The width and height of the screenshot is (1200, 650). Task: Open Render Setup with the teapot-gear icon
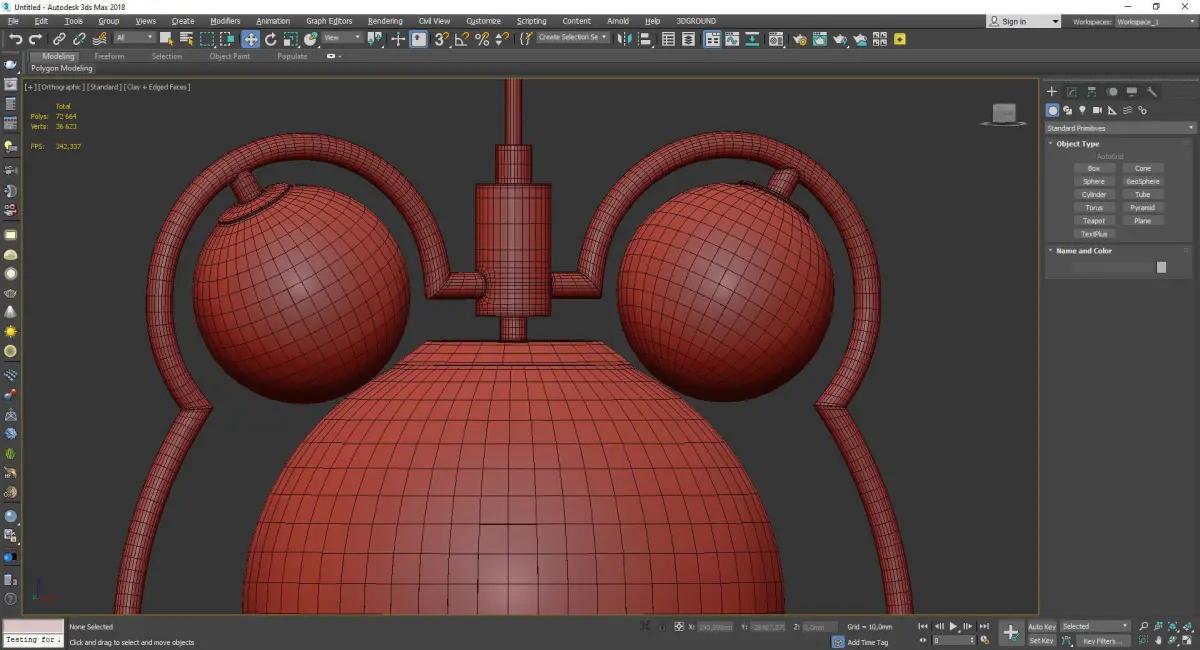(800, 39)
